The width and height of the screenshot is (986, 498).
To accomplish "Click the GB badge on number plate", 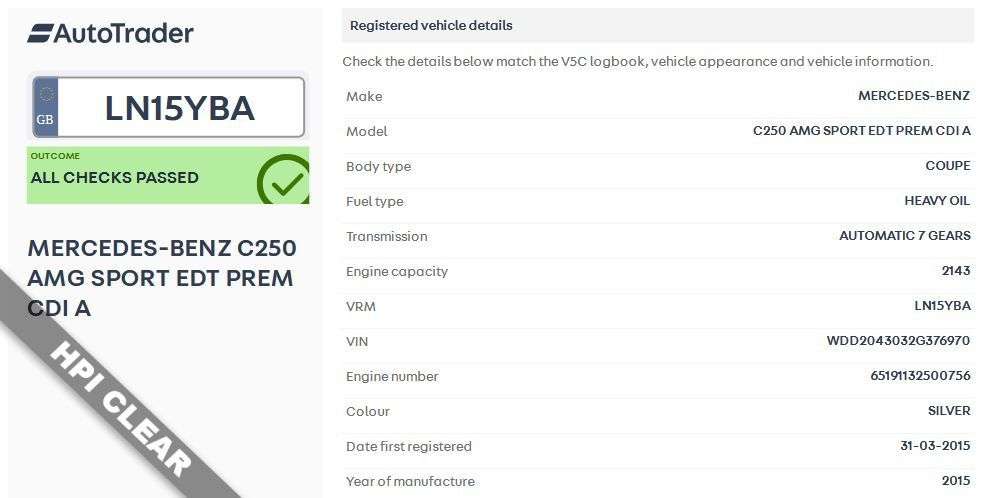I will (x=45, y=108).
